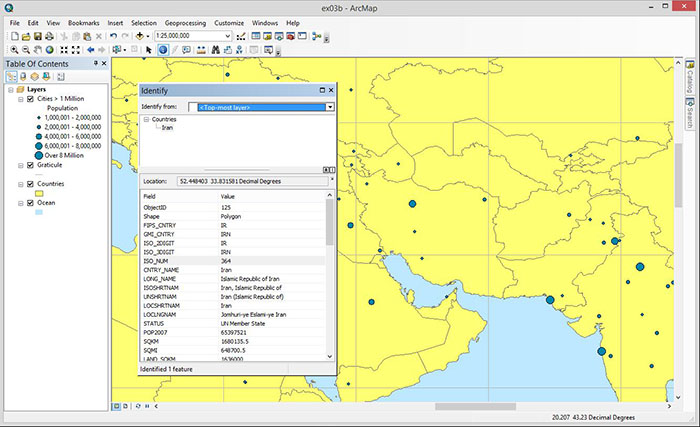Click List By Drawing Order
This screenshot has width=700, height=427.
tap(11, 76)
